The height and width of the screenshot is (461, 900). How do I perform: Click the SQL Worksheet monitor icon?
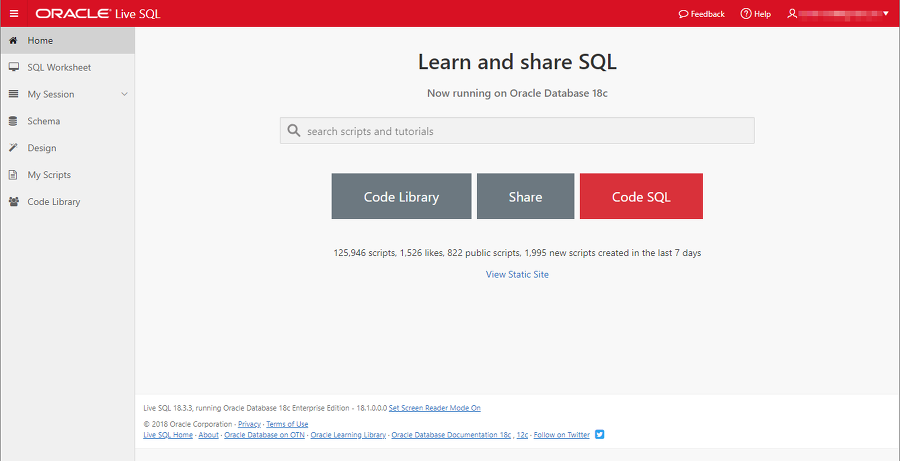click(14, 68)
